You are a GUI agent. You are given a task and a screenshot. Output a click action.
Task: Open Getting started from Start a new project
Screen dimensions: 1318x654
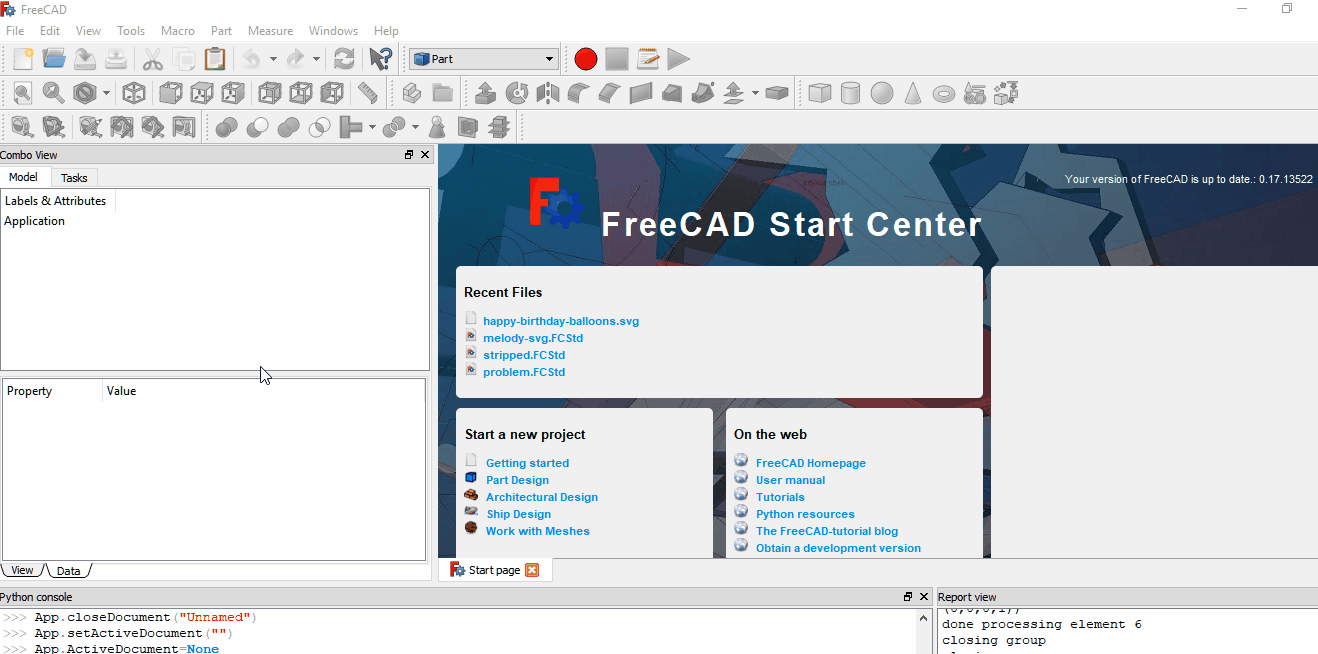click(527, 462)
